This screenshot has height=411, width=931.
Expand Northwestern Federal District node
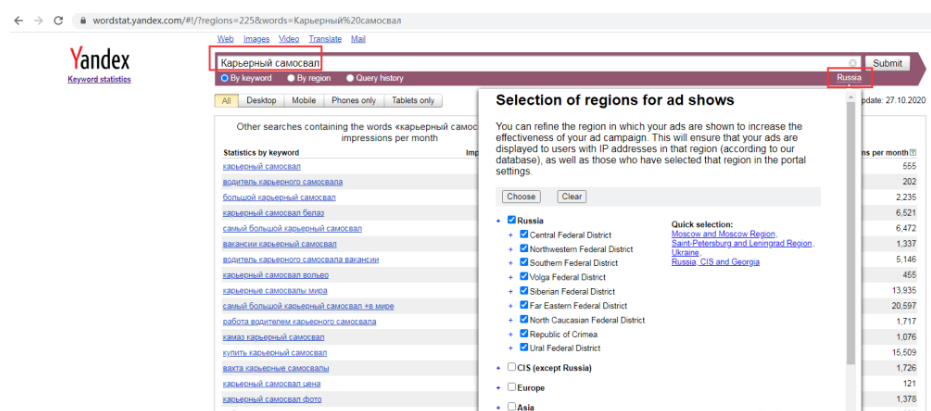(x=511, y=249)
